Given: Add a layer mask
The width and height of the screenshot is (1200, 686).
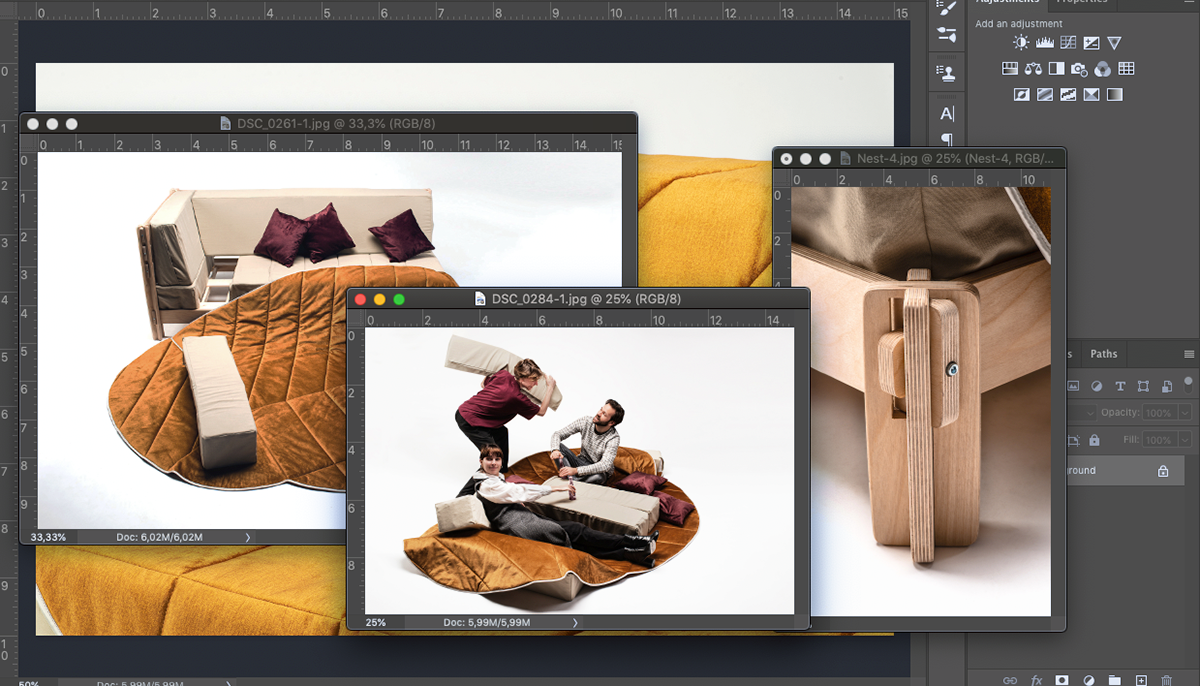Looking at the screenshot, I should coord(1062,680).
